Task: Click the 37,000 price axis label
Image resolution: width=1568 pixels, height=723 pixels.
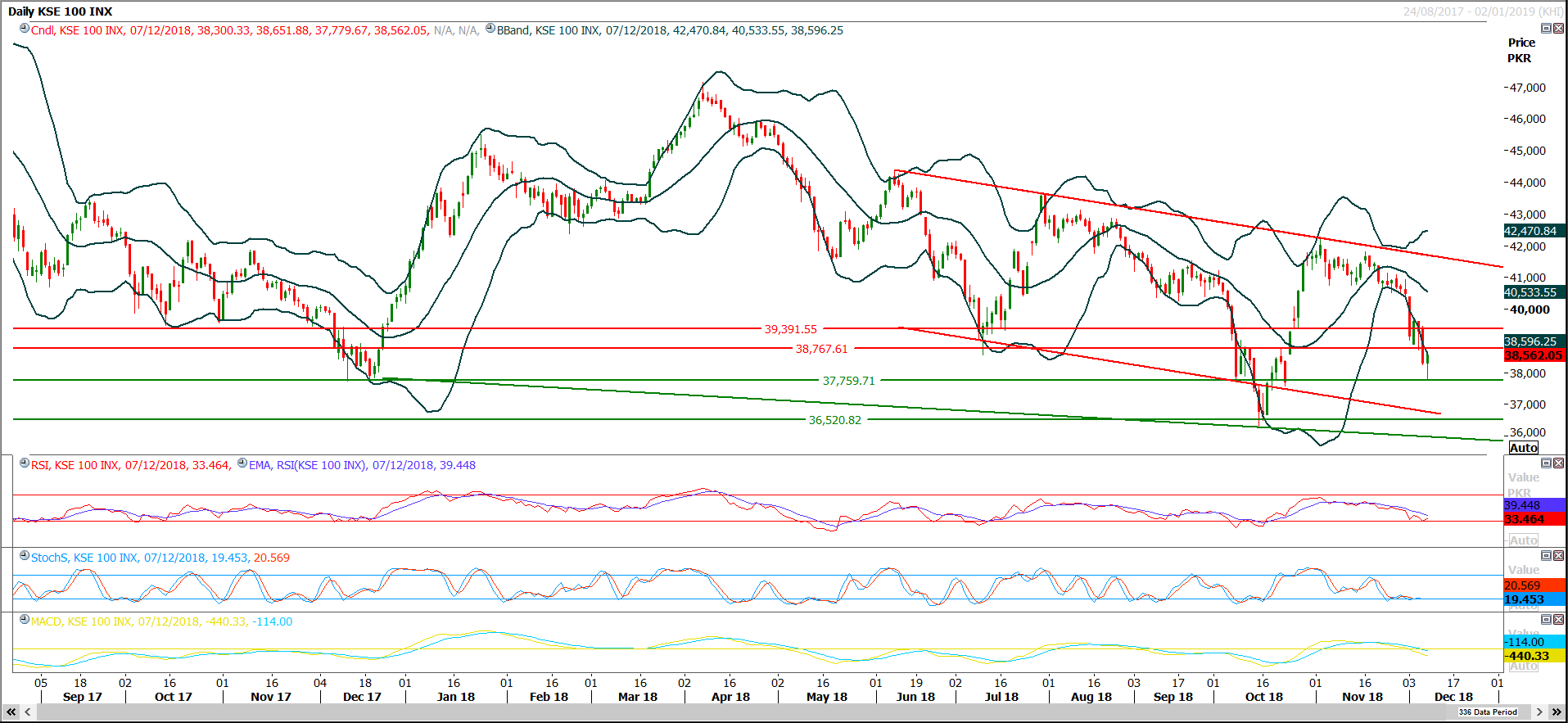Action: pyautogui.click(x=1528, y=404)
